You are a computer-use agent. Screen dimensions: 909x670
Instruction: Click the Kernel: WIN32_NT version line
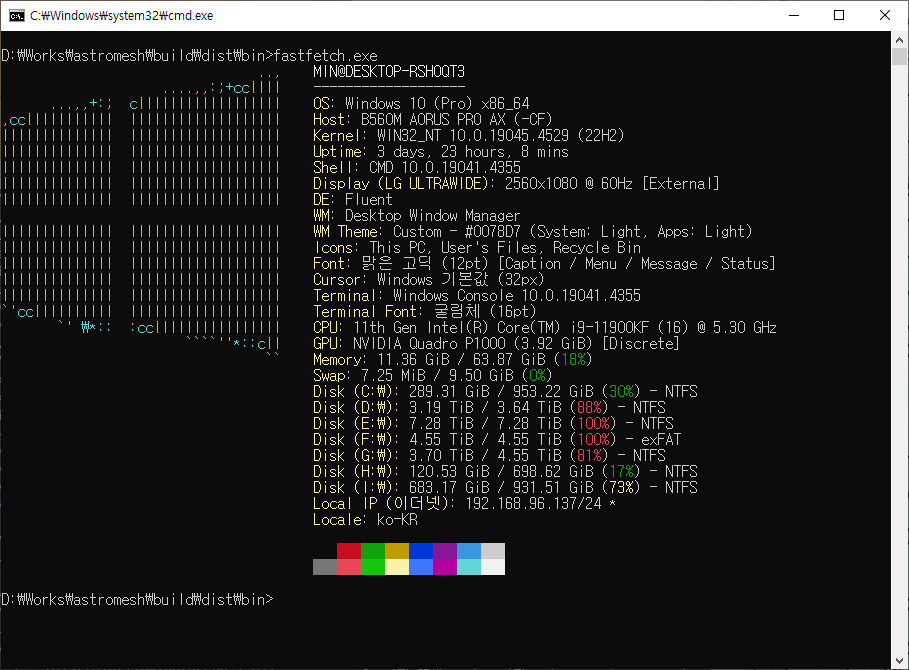468,136
